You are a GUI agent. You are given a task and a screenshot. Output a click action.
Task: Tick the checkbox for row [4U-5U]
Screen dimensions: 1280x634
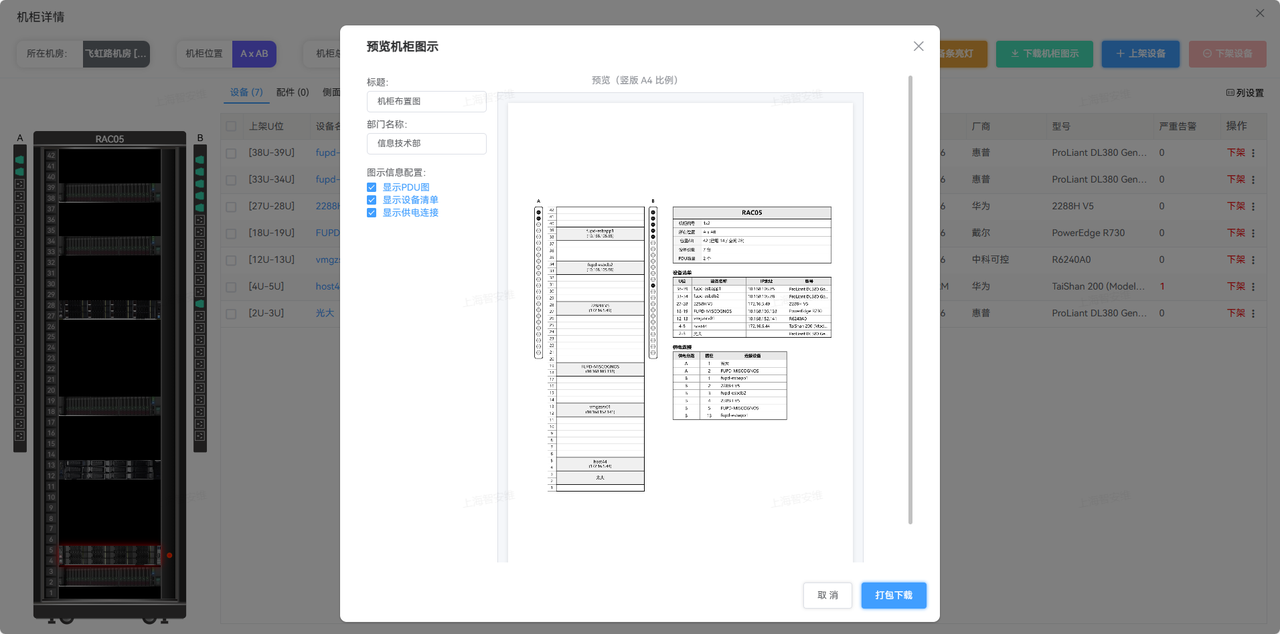[231, 287]
